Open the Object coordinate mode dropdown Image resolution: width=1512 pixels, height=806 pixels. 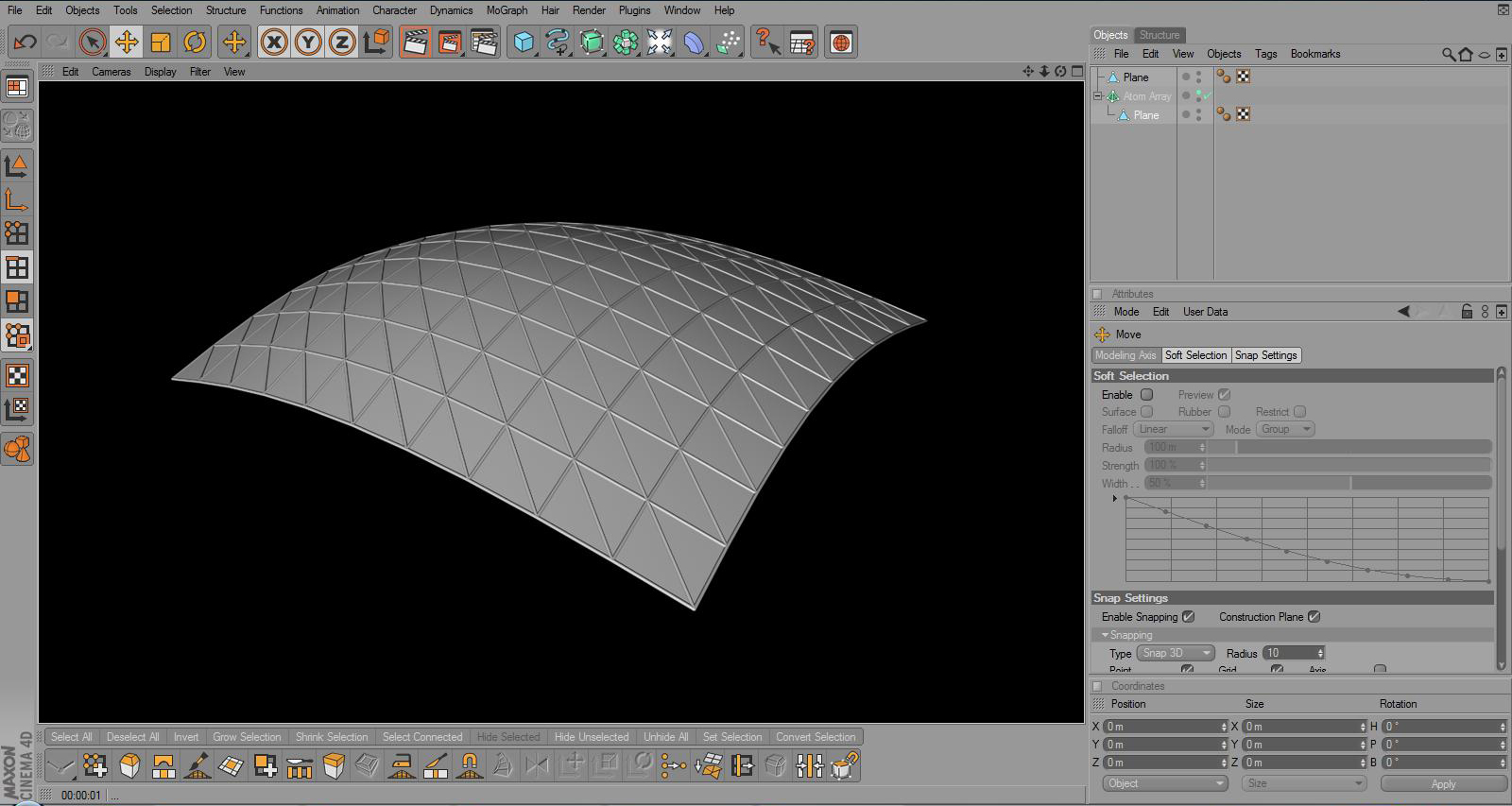1164,783
